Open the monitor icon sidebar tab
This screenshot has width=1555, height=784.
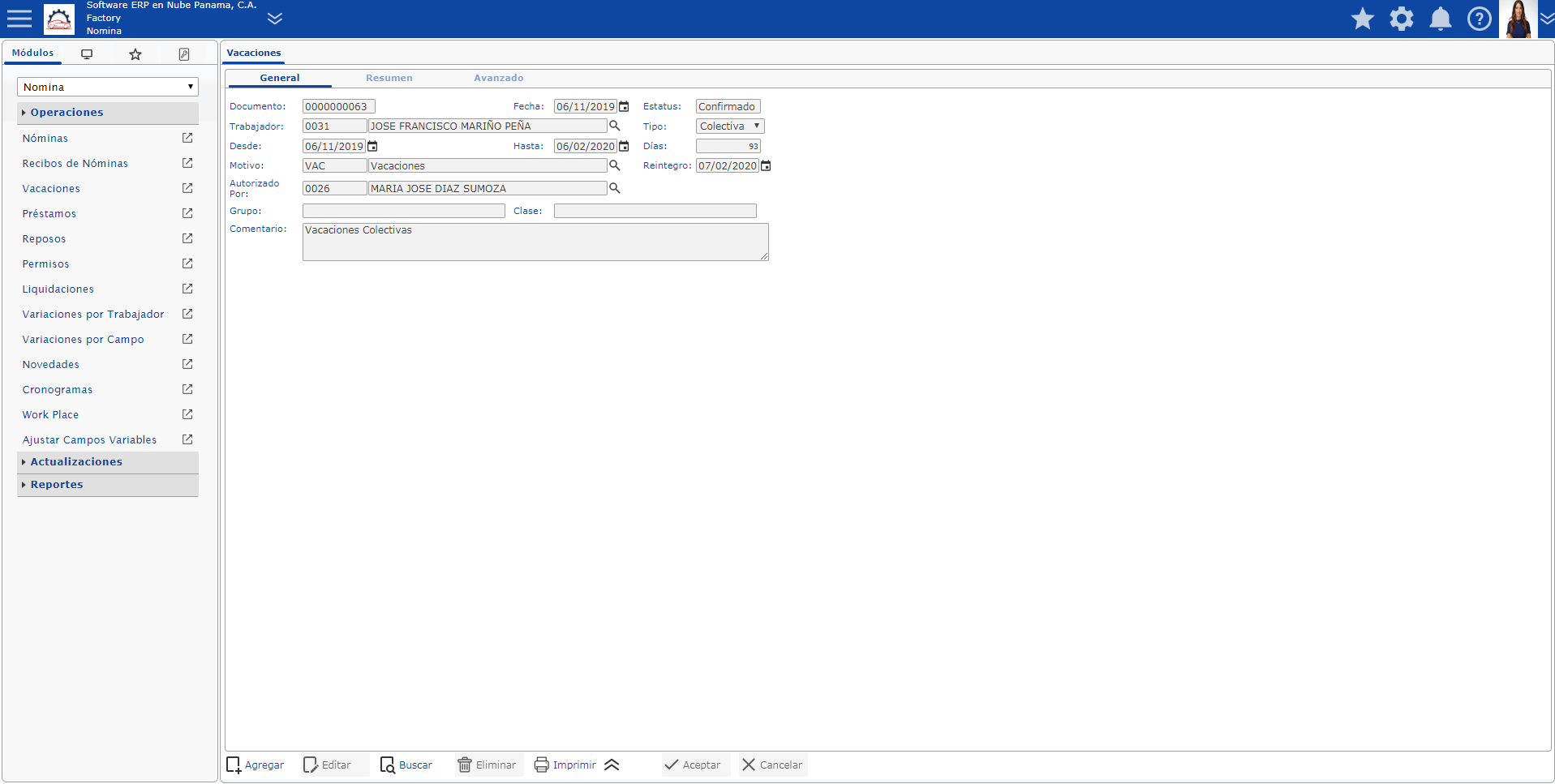(87, 54)
